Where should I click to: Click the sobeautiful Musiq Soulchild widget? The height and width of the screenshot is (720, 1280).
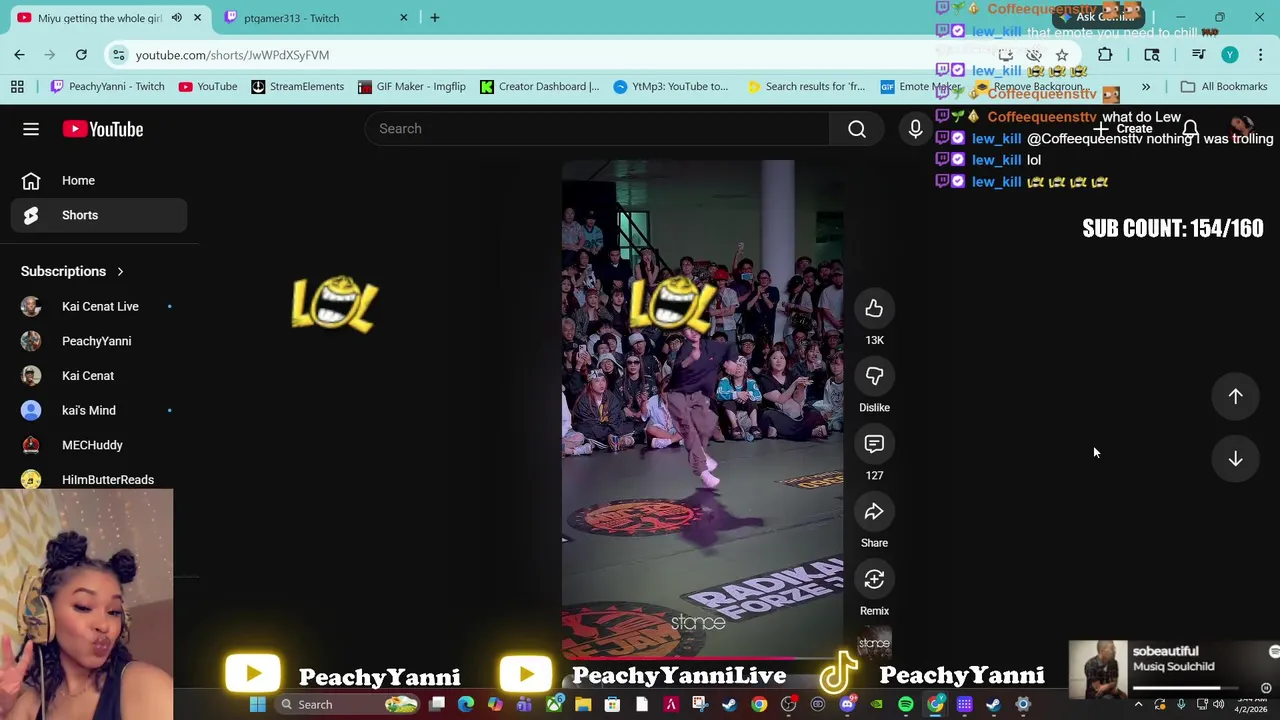(1173, 668)
